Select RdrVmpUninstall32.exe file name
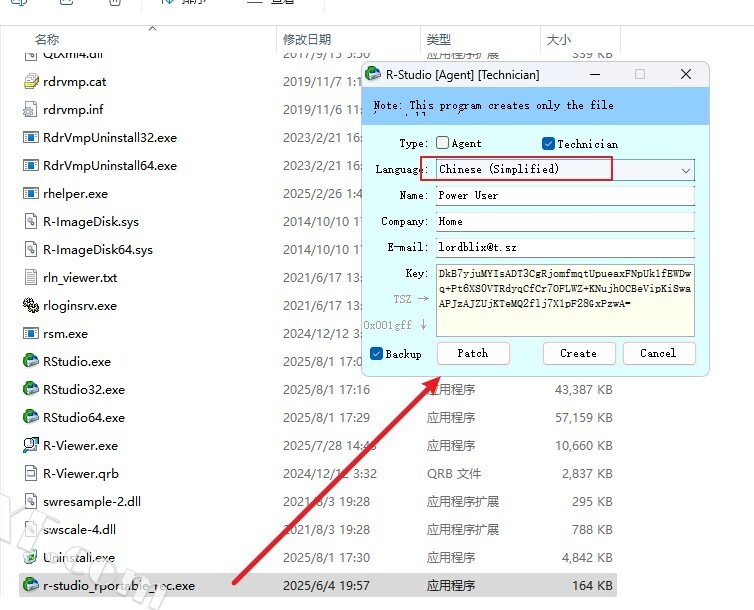The height and width of the screenshot is (610, 754). tap(110, 137)
